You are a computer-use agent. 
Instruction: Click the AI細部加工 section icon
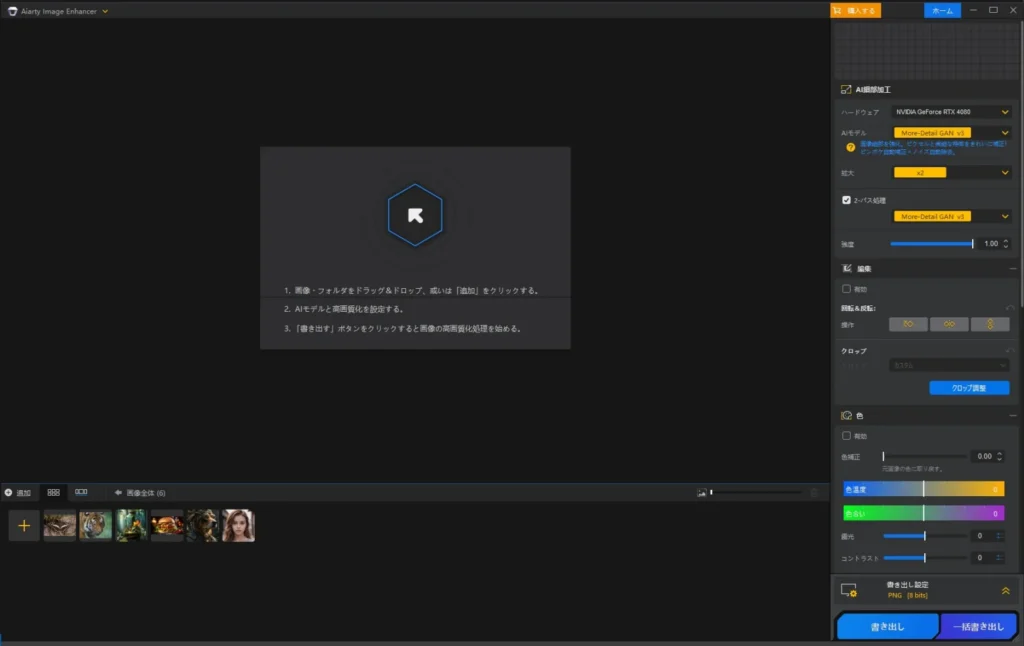(x=846, y=89)
